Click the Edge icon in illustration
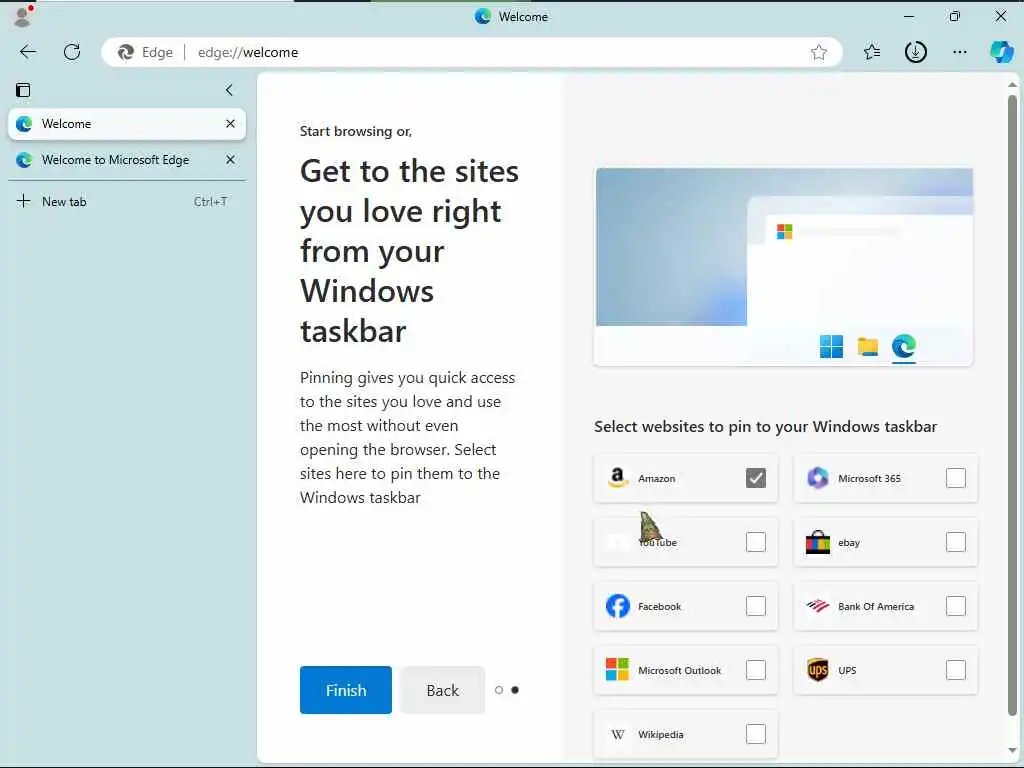Image resolution: width=1024 pixels, height=768 pixels. [x=904, y=346]
